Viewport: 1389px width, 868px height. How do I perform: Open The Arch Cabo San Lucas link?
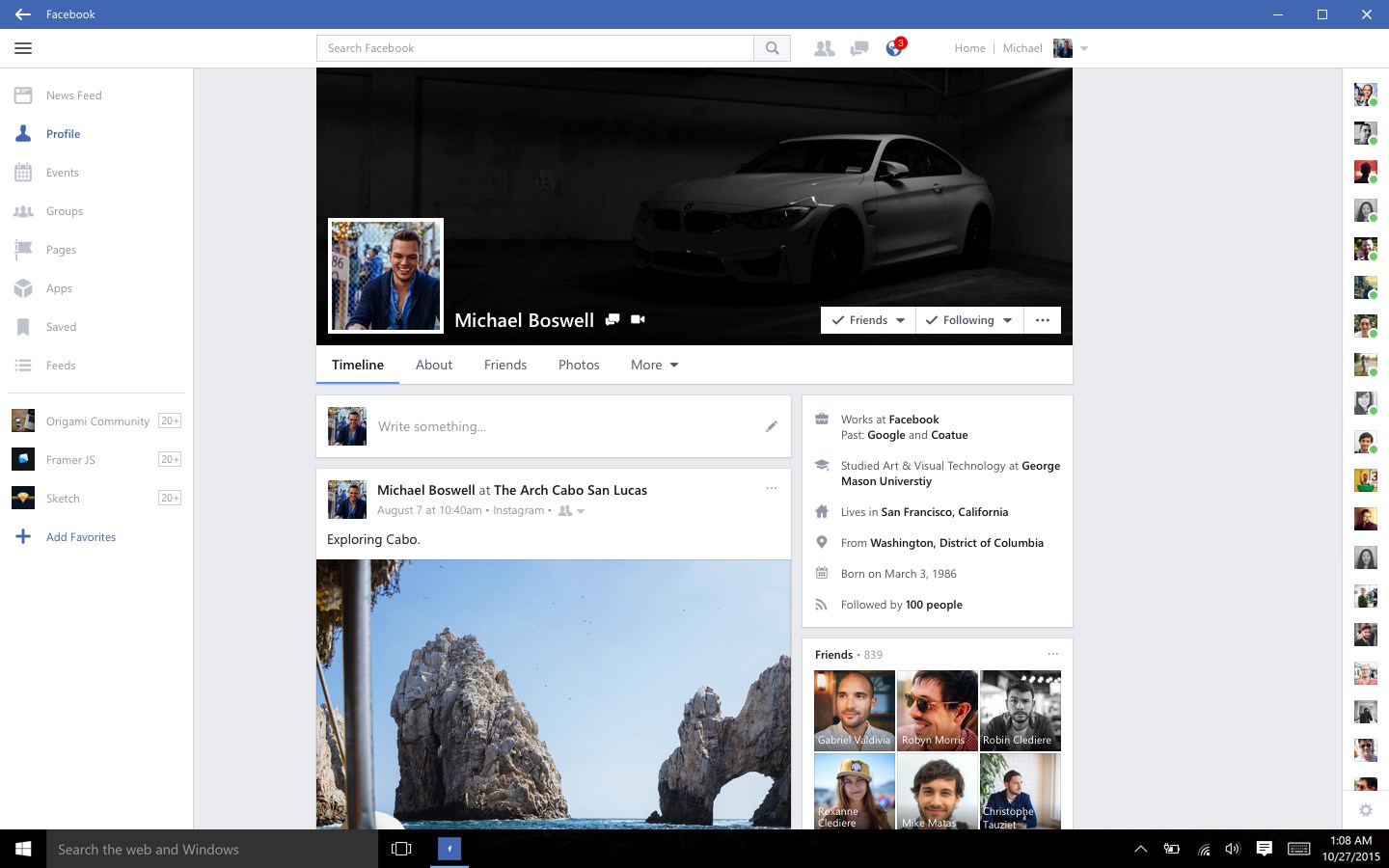[x=569, y=490]
